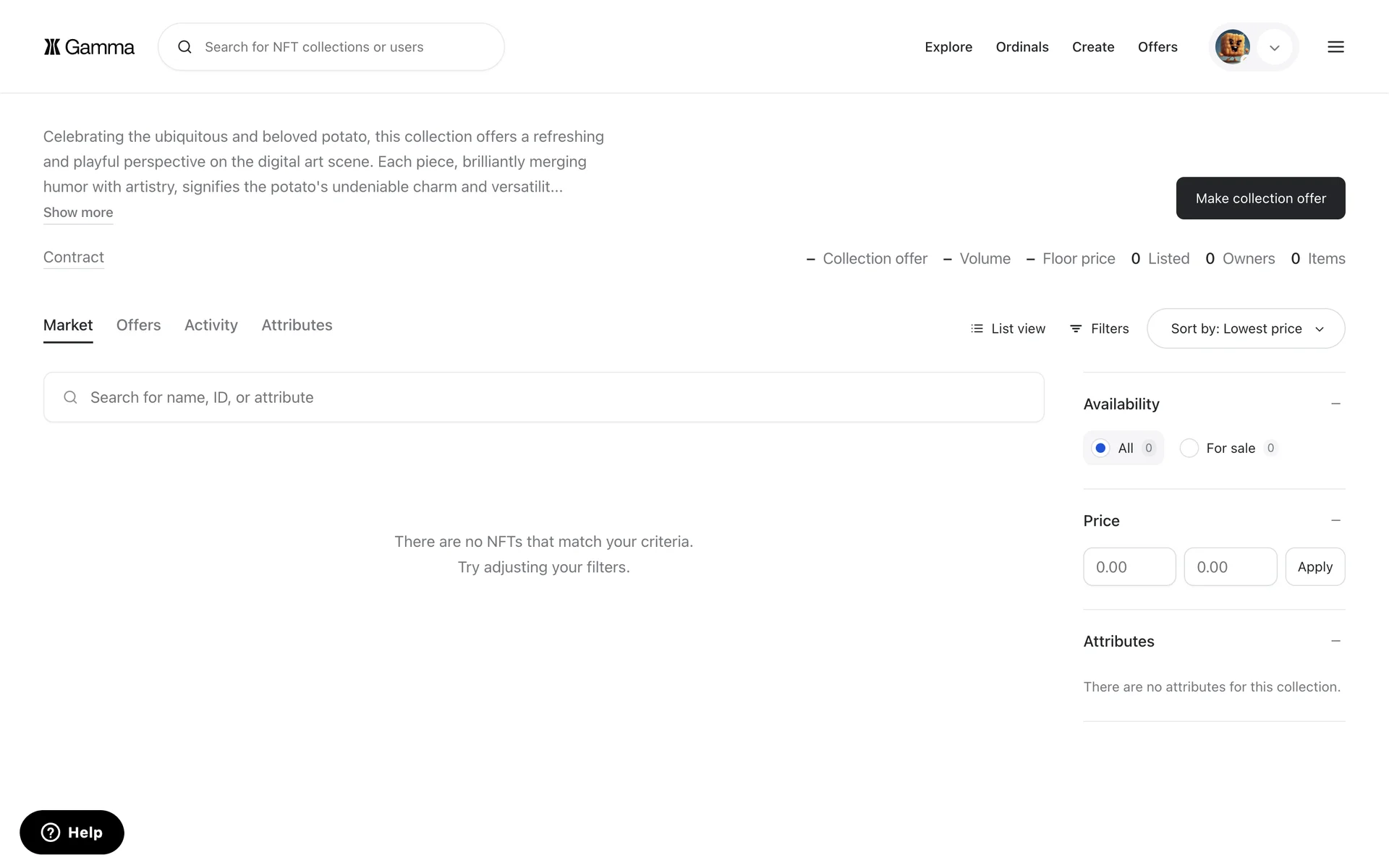Collapse the Attributes filter section
The height and width of the screenshot is (868, 1389).
coord(1335,641)
